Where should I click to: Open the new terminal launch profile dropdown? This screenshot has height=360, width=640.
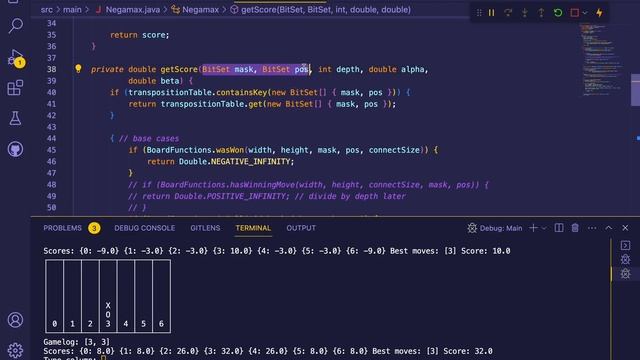pyautogui.click(x=544, y=228)
